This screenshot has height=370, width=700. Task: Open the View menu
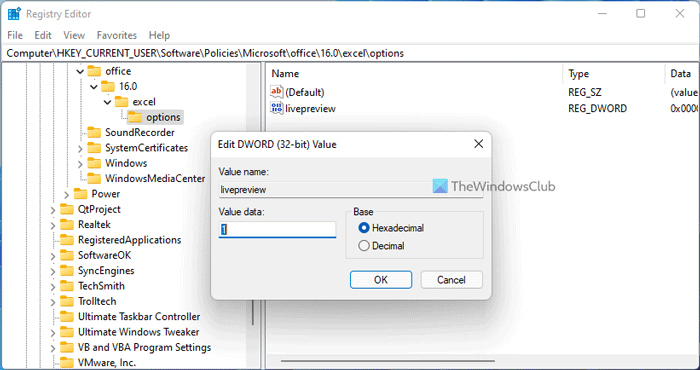(74, 35)
